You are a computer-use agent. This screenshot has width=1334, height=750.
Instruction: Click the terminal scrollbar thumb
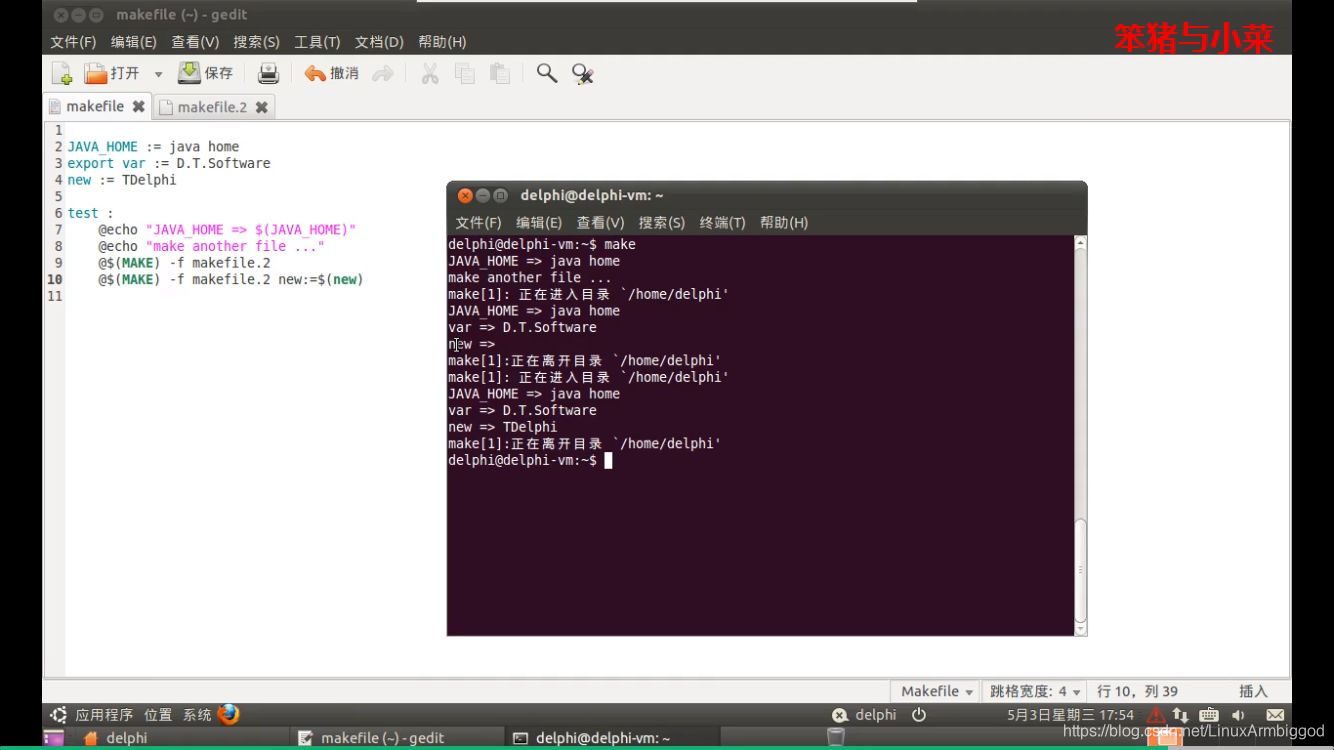(1080, 570)
